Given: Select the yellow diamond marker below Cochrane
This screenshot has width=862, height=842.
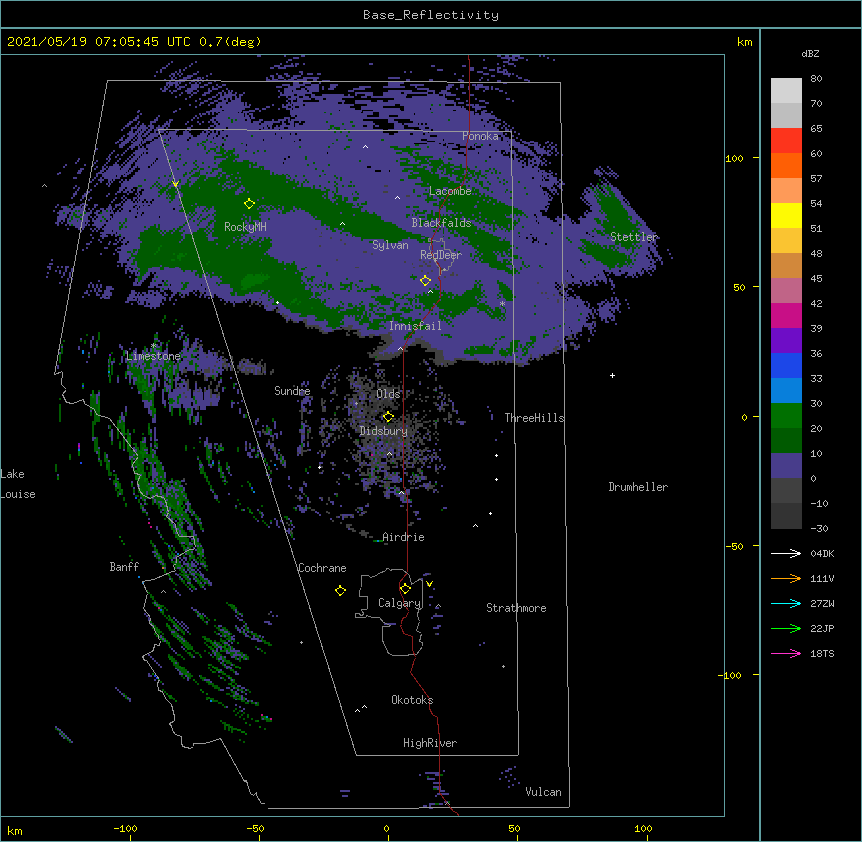Looking at the screenshot, I should 340,590.
